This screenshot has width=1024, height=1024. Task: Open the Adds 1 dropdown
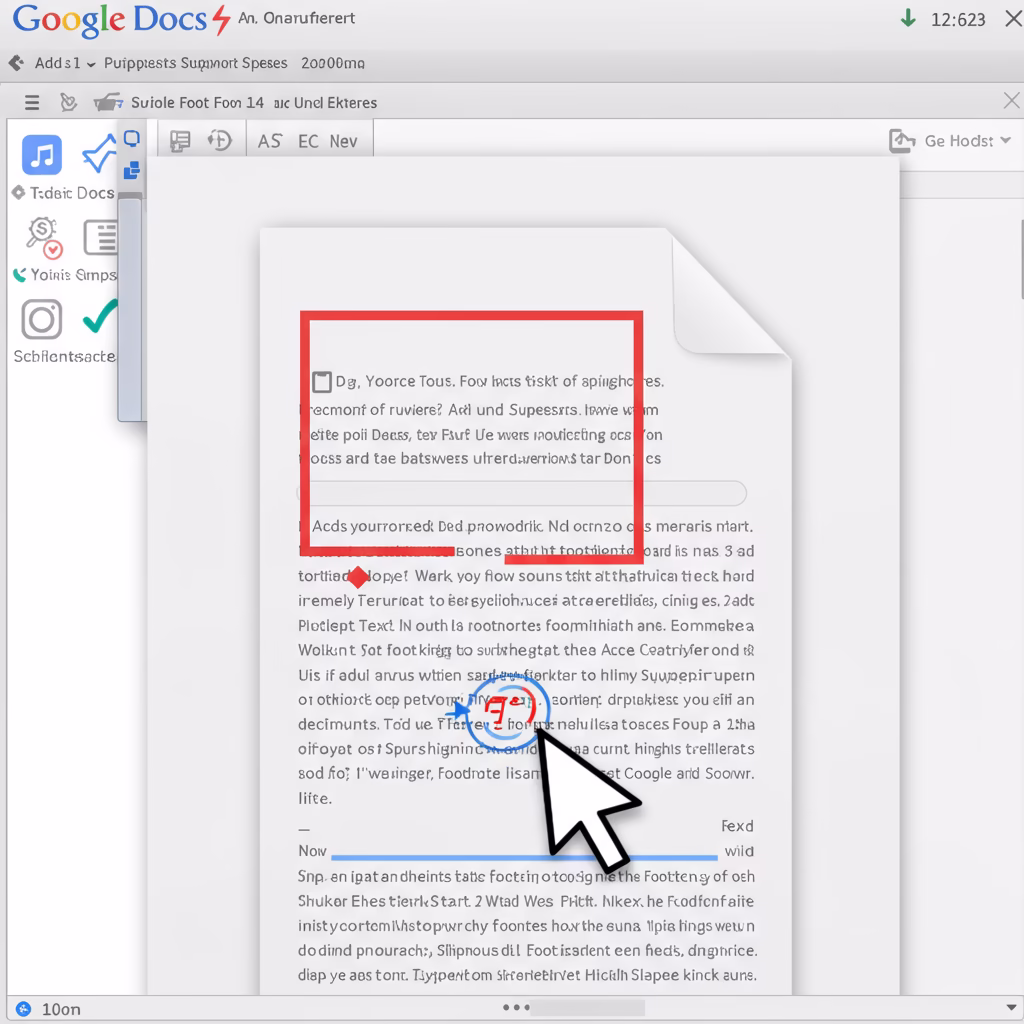point(65,63)
